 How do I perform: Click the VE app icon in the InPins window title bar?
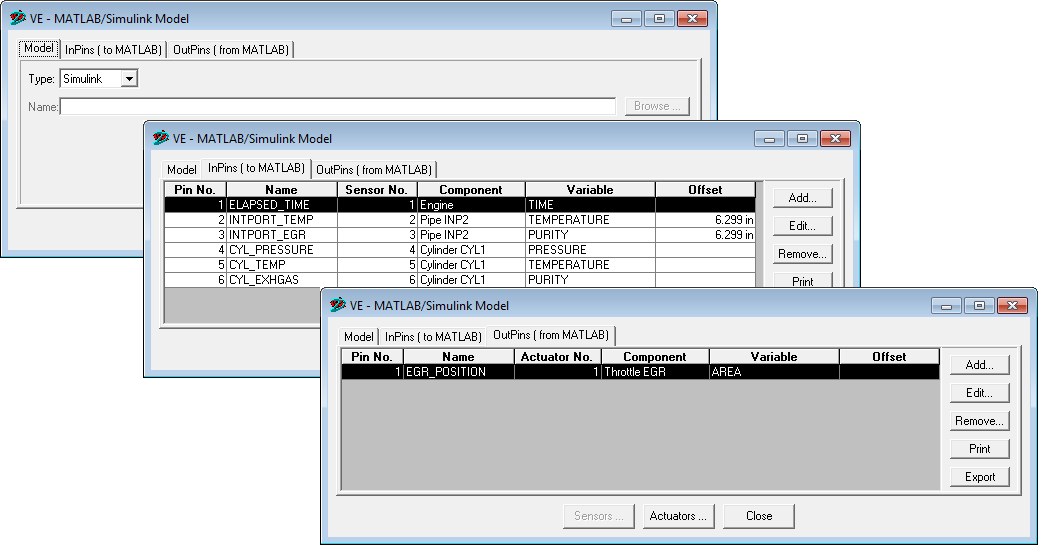(x=160, y=138)
